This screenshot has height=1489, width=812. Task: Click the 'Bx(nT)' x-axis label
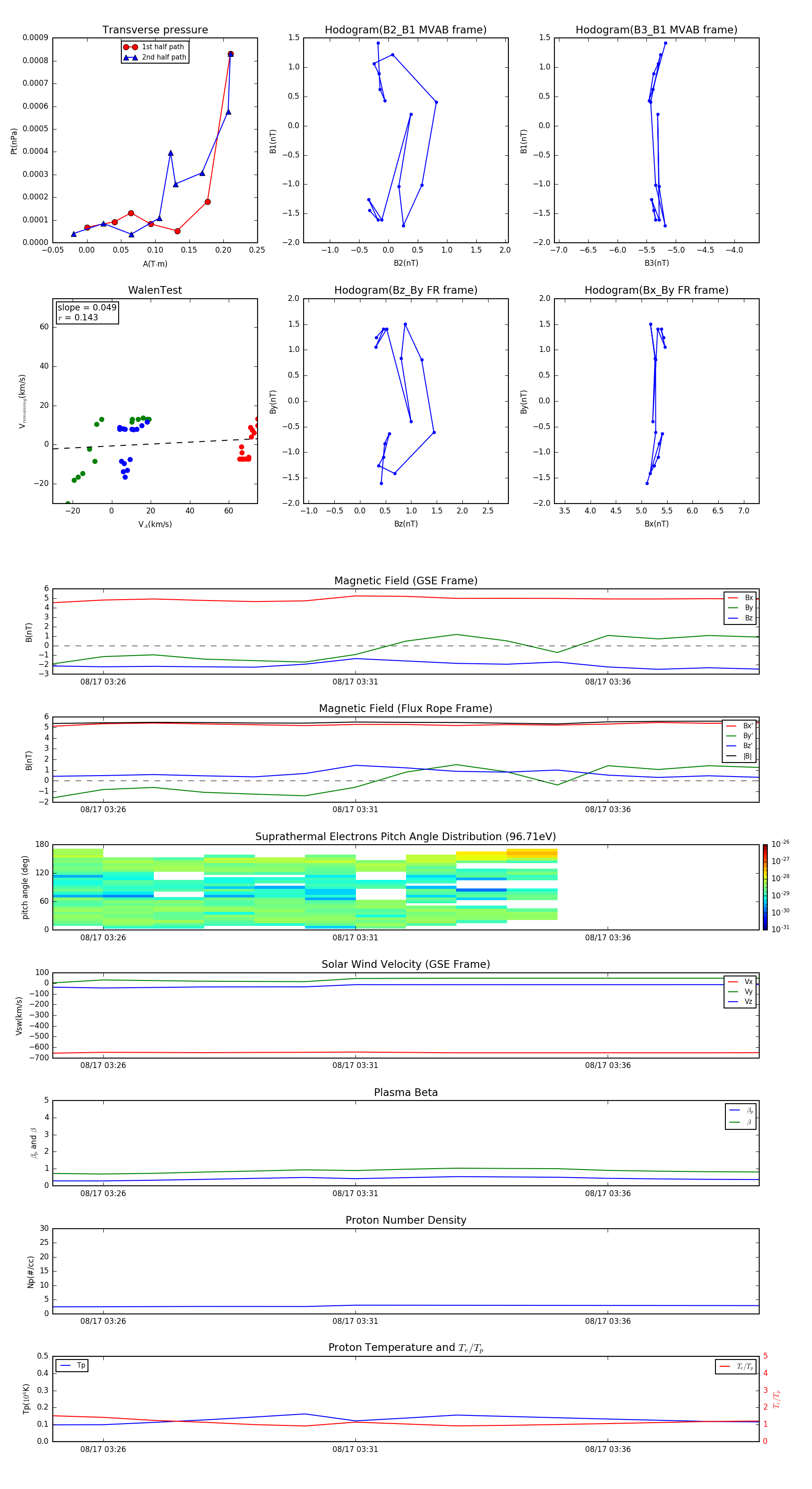pos(656,524)
